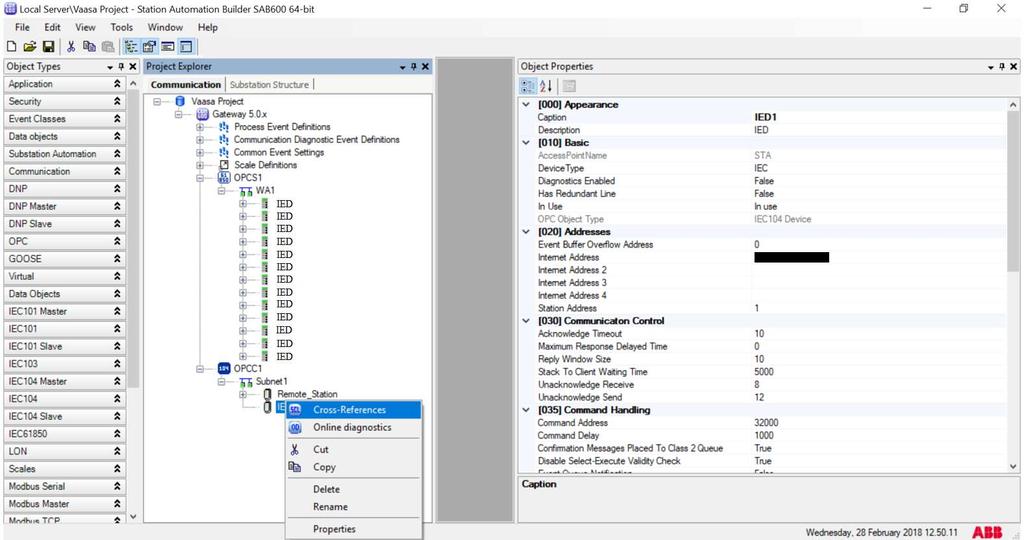The height and width of the screenshot is (540, 1024).
Task: Open the Tools menu
Action: click(121, 27)
